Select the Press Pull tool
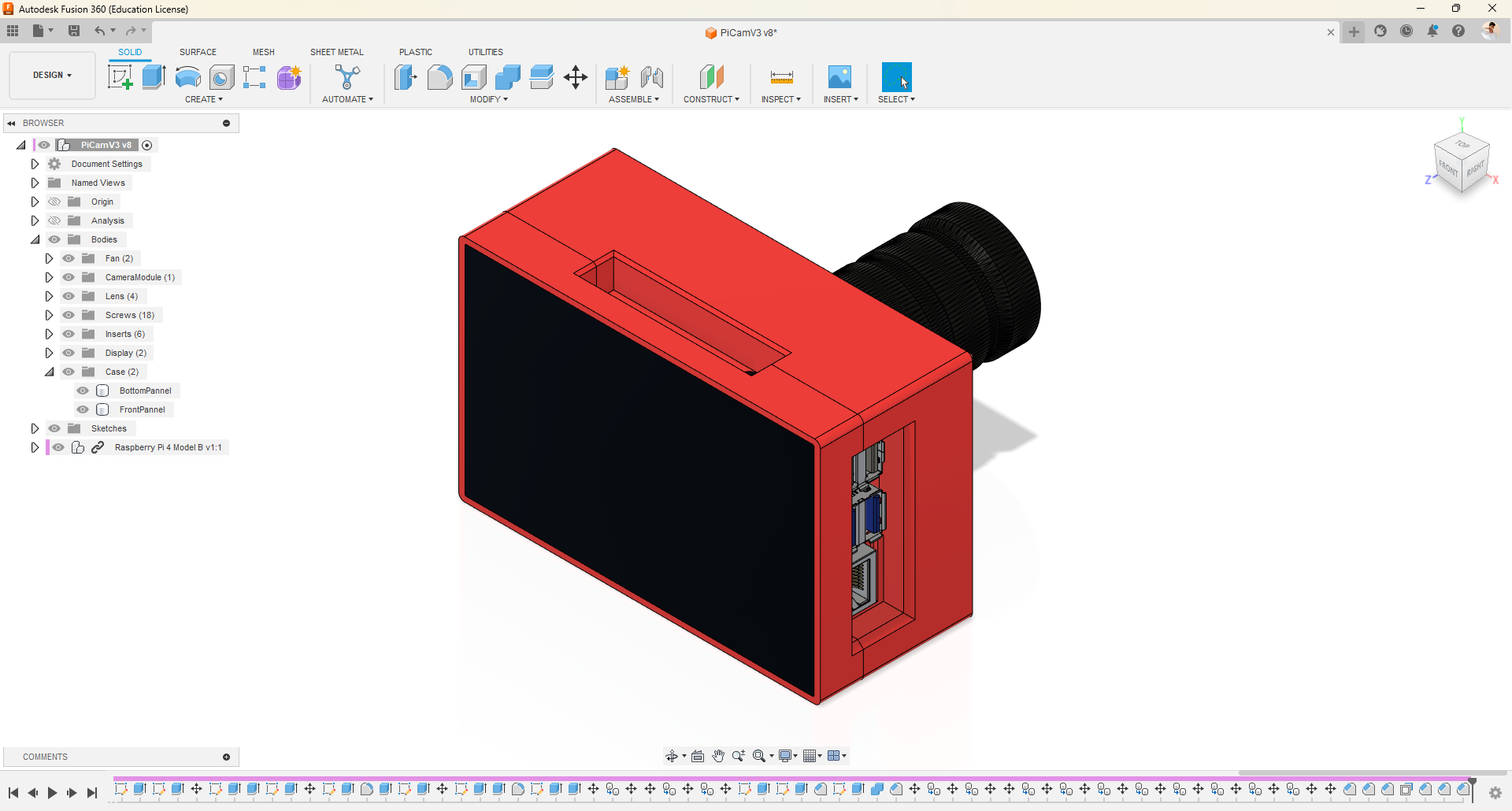Screen dimensions: 1512x811 click(406, 77)
